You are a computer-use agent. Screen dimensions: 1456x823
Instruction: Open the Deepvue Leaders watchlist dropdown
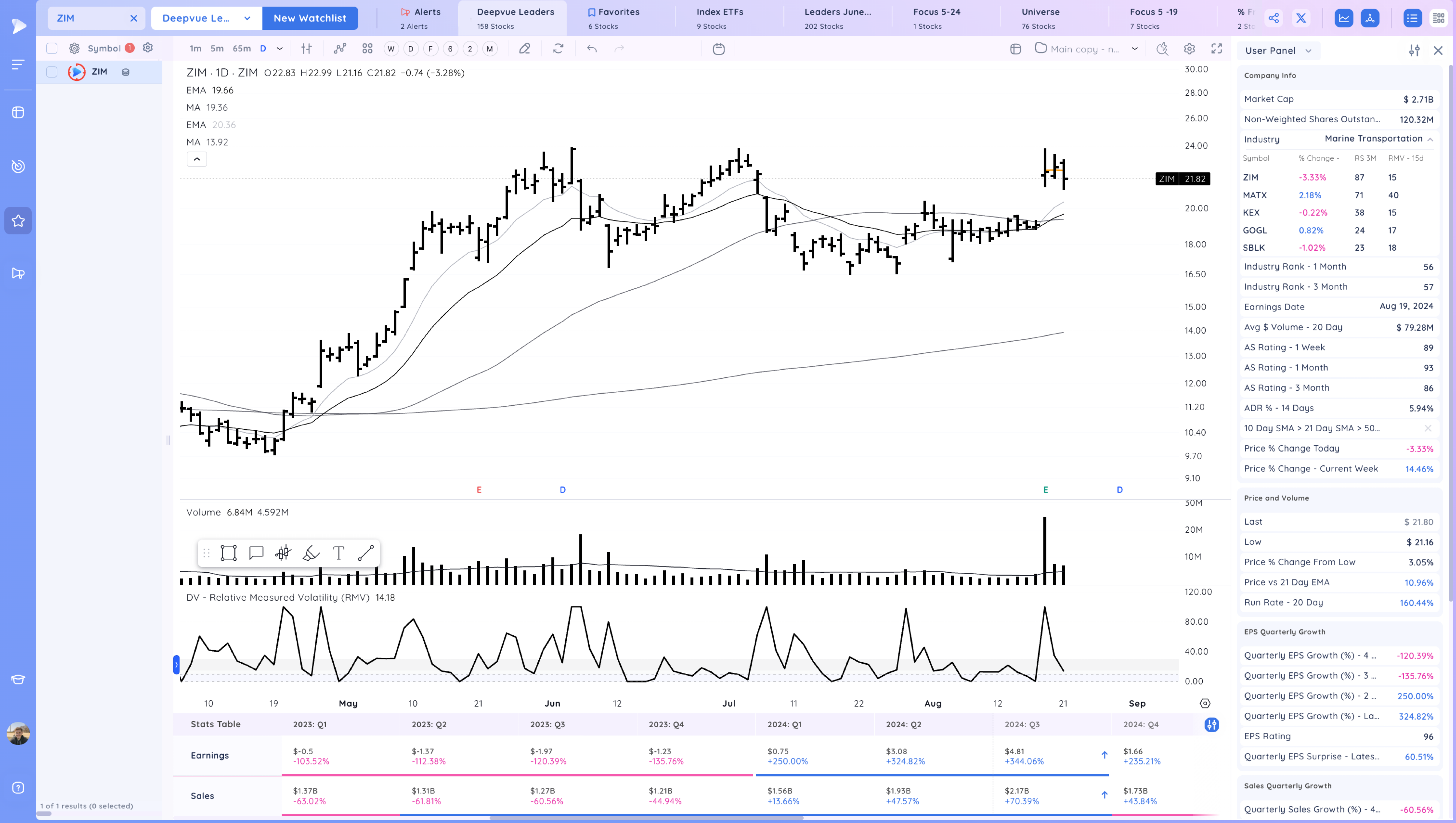coord(206,18)
